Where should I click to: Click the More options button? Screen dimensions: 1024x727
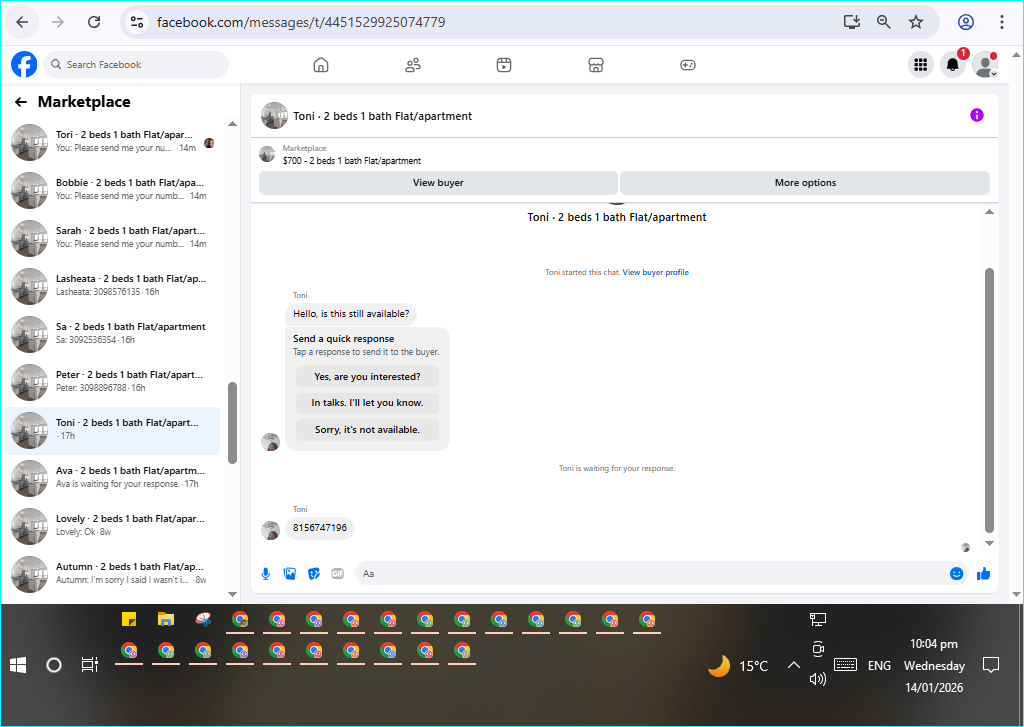(x=805, y=183)
